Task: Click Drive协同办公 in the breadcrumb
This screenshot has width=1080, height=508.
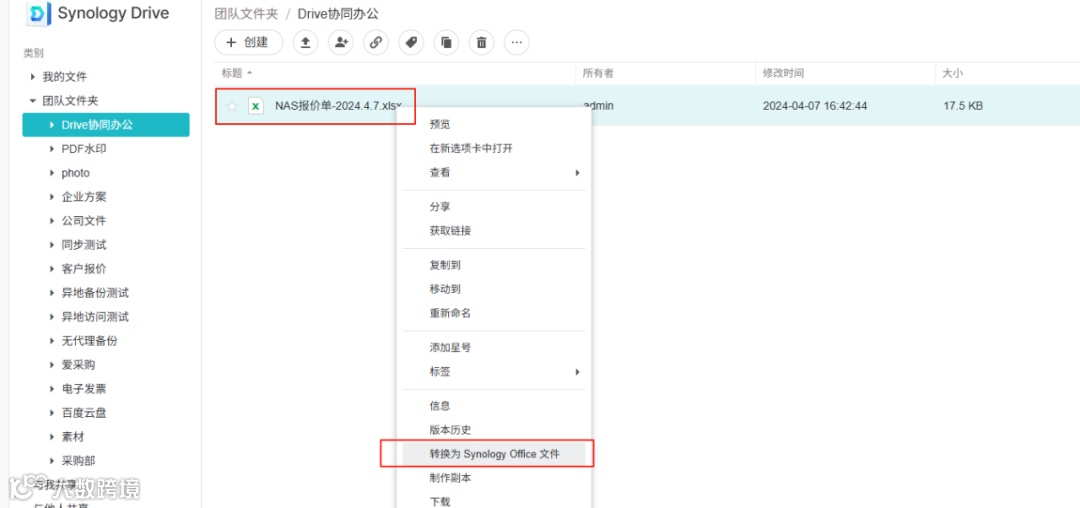Action: (x=338, y=14)
